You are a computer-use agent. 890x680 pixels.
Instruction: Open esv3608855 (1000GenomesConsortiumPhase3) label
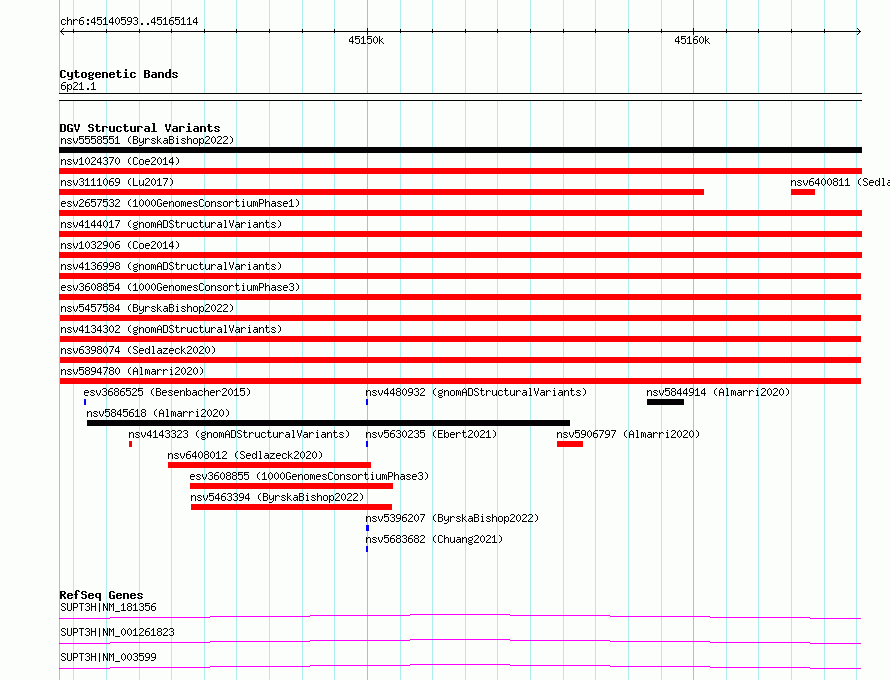(309, 476)
